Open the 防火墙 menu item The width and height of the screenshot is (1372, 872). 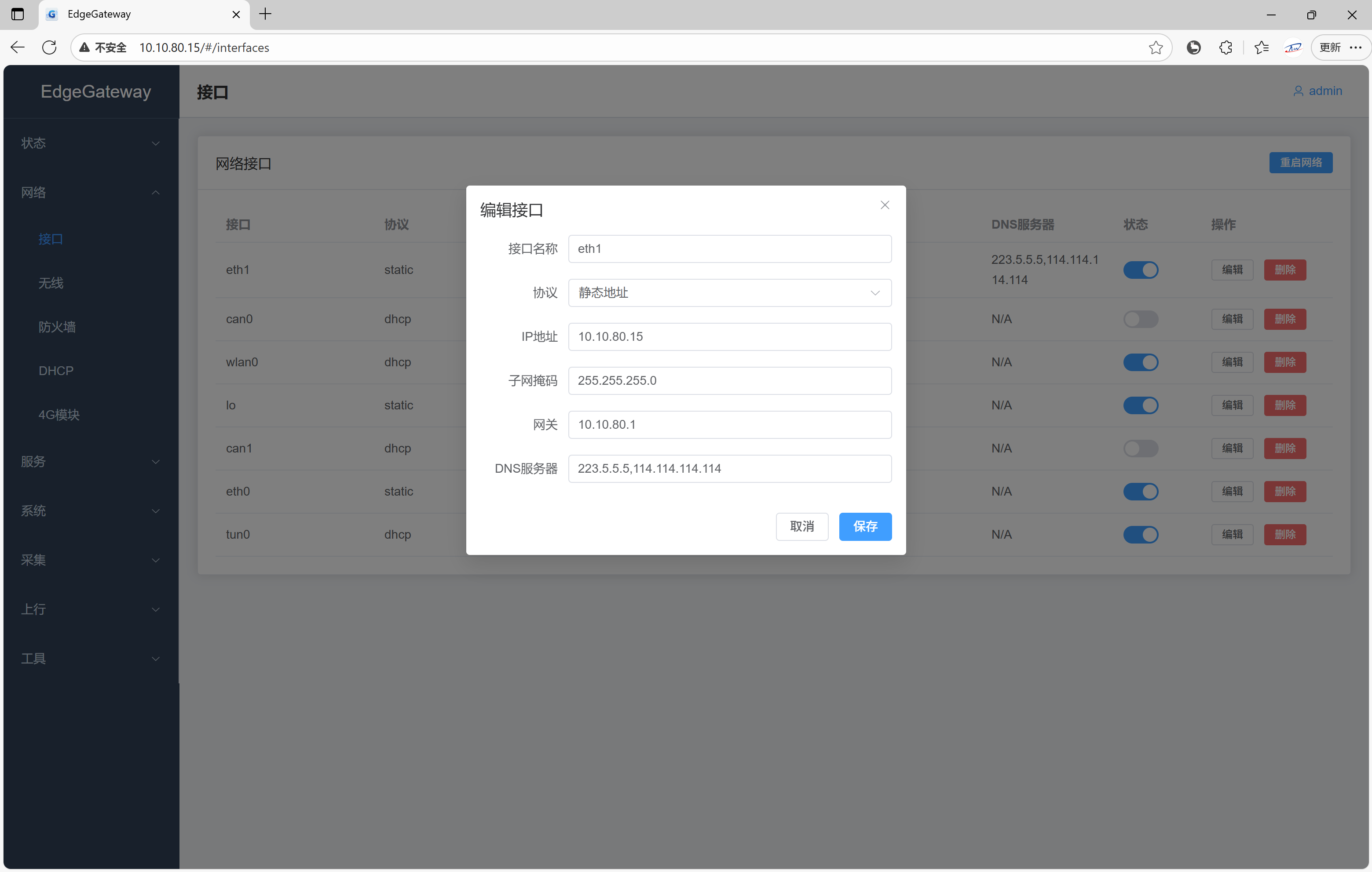pos(57,327)
